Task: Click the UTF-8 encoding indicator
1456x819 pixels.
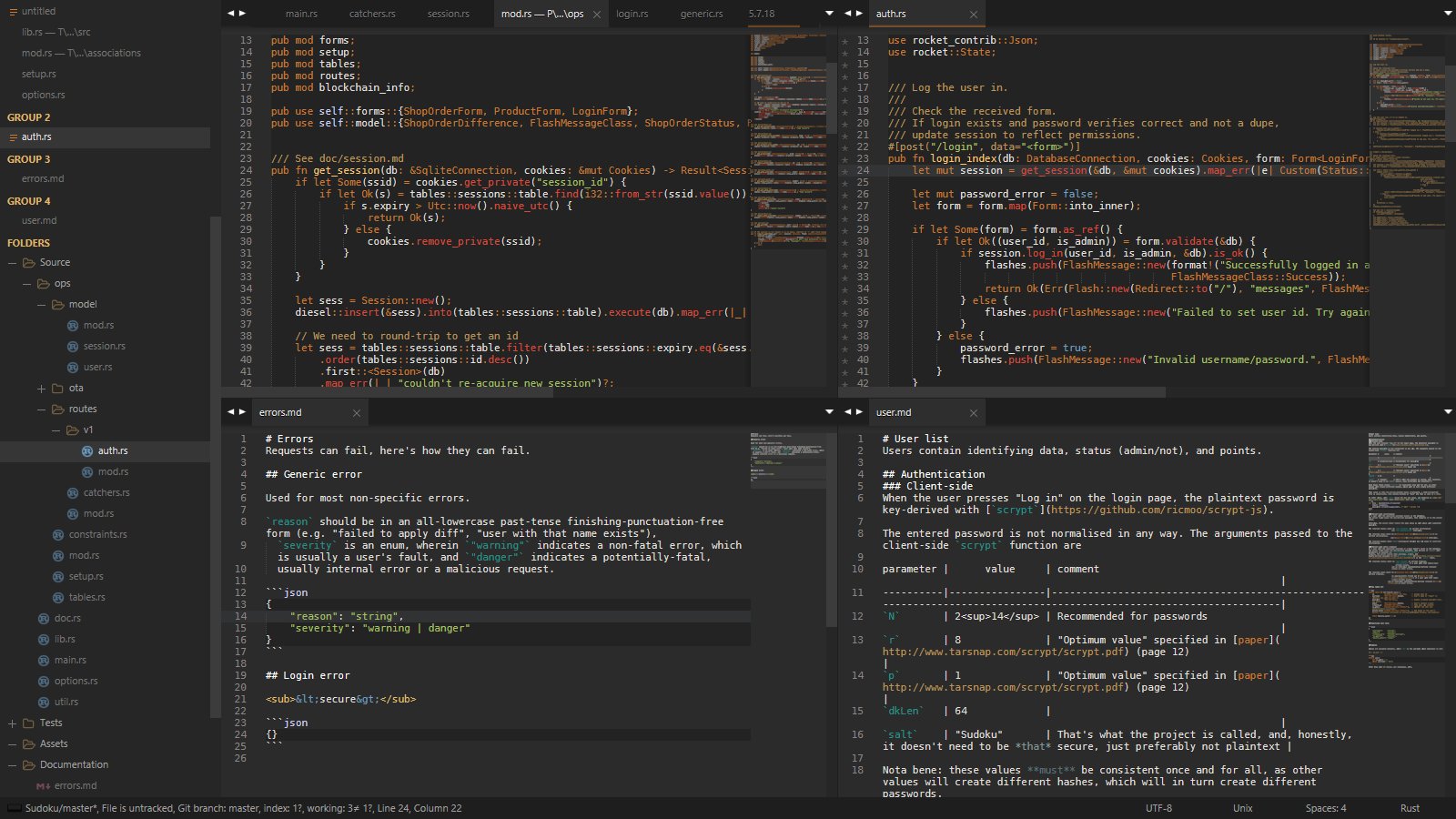Action: point(1158,808)
